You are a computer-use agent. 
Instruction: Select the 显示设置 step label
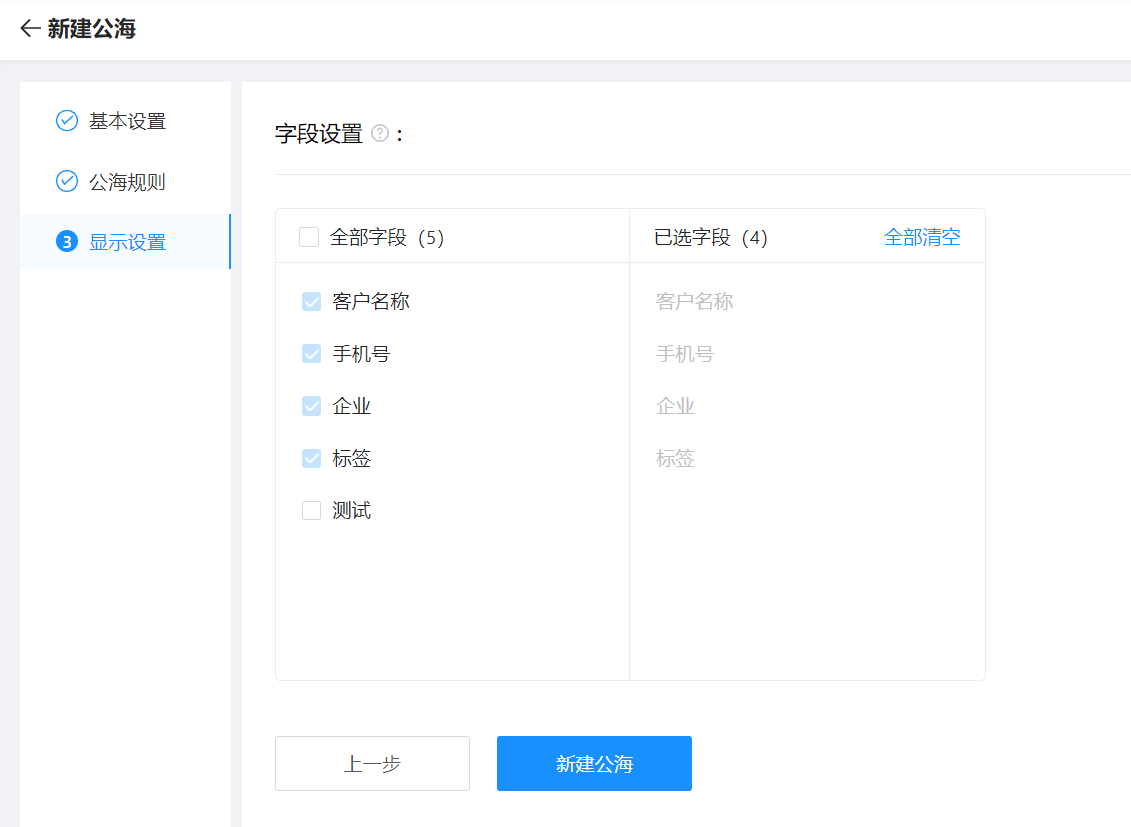point(127,242)
